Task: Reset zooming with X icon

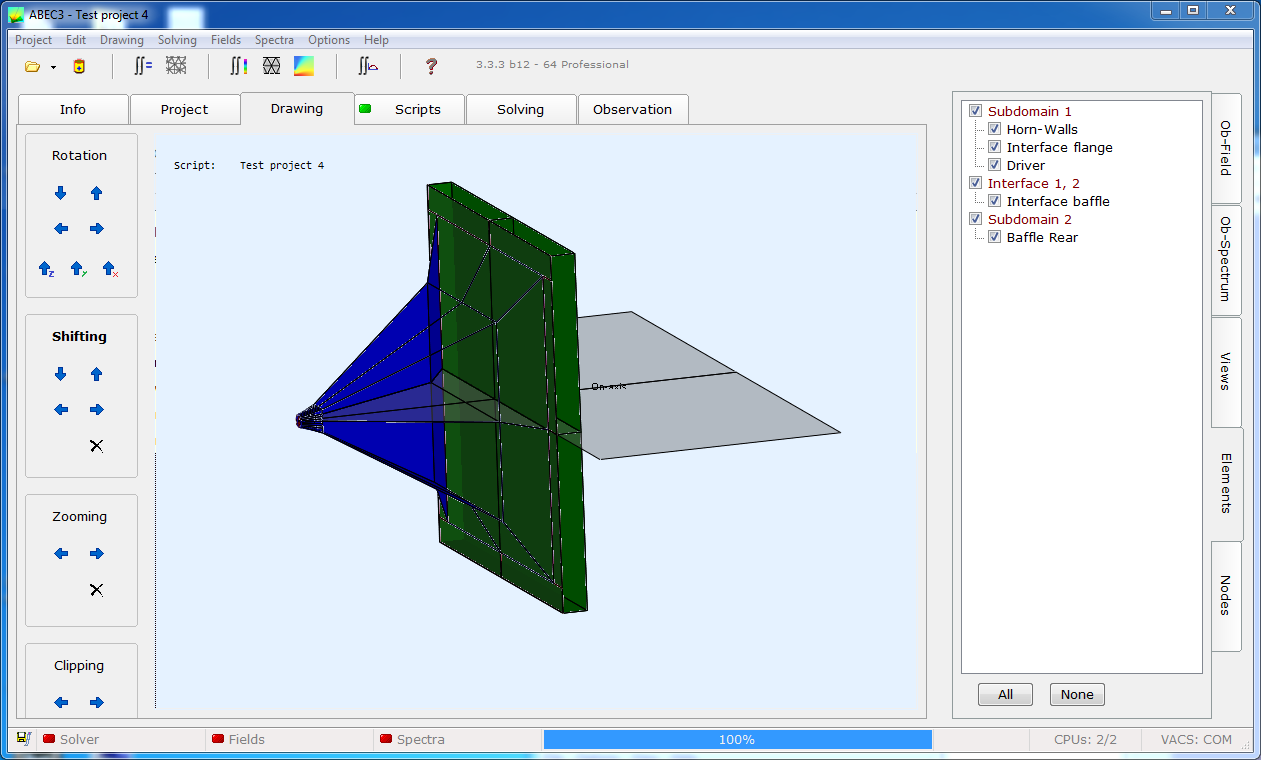Action: coord(97,590)
